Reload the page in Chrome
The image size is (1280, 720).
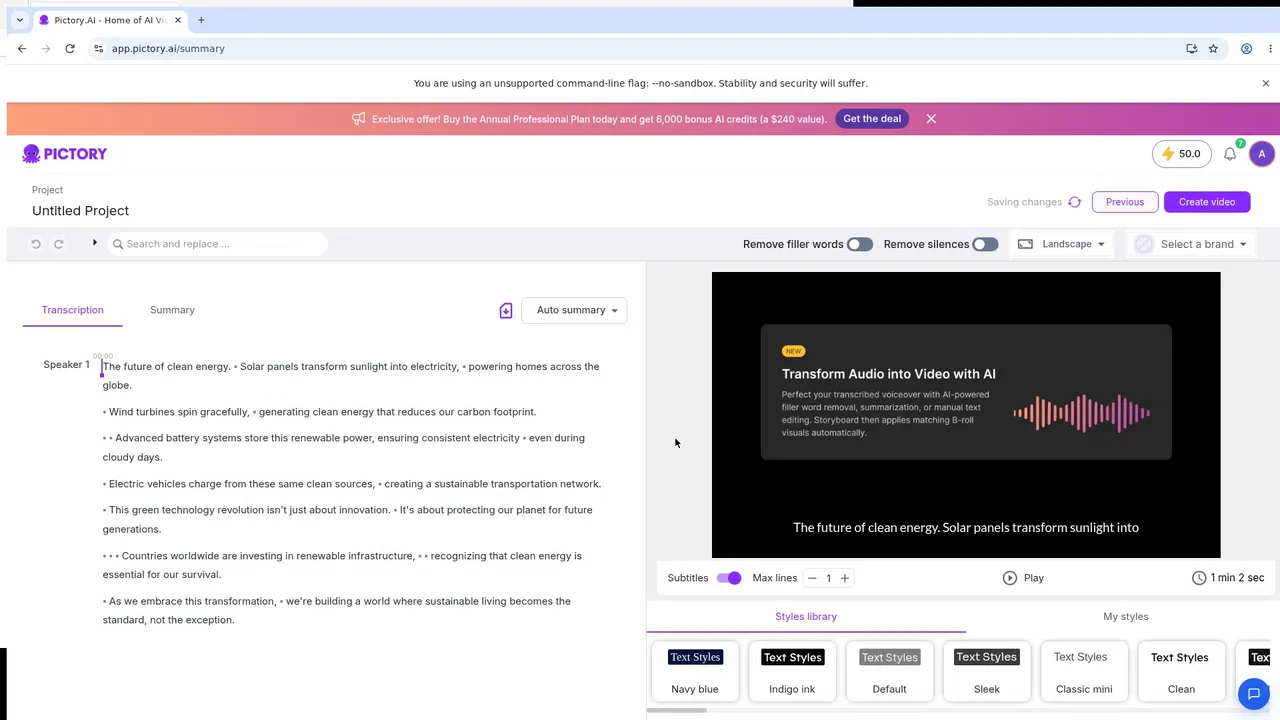tap(70, 48)
